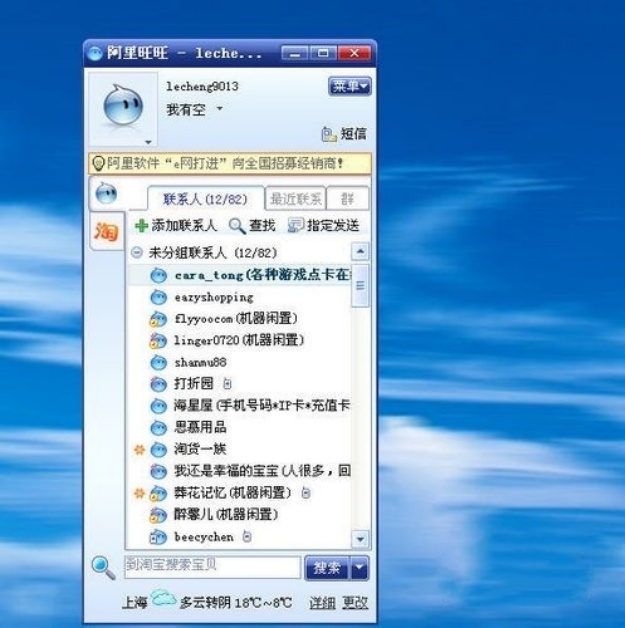Click the idle status icon beside 醉馨儿

(158, 515)
